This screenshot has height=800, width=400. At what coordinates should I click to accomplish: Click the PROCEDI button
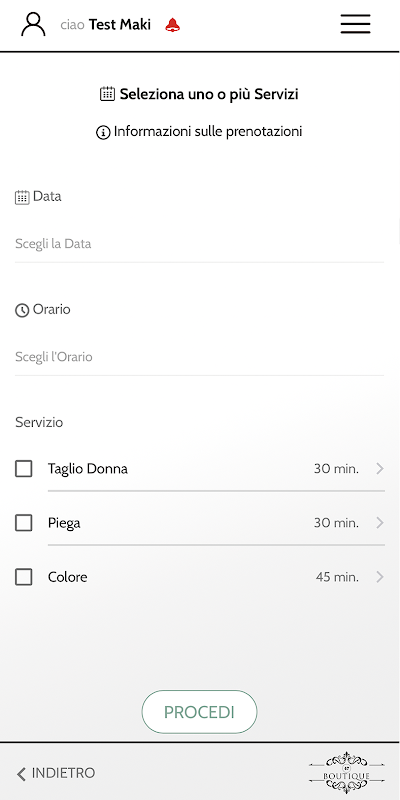(x=199, y=712)
